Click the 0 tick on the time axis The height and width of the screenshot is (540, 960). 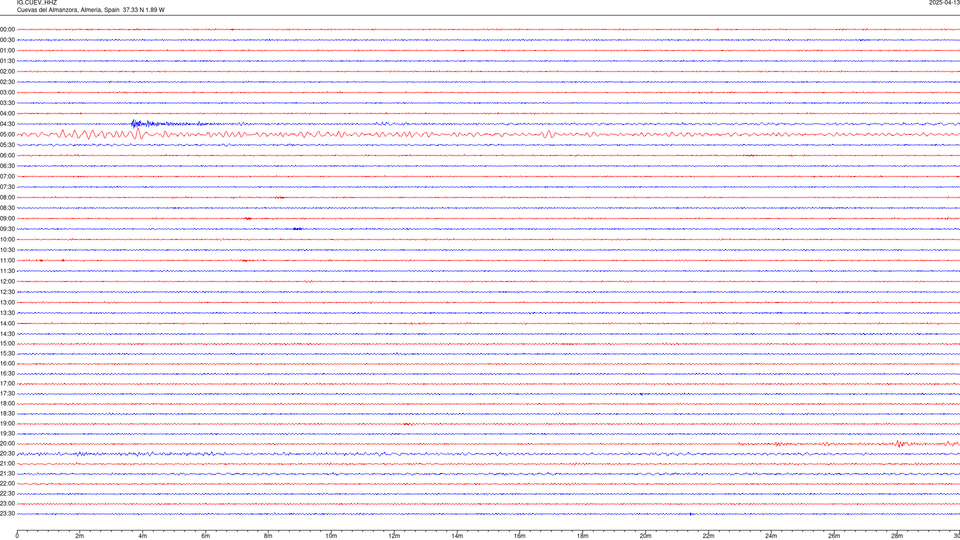[17, 536]
